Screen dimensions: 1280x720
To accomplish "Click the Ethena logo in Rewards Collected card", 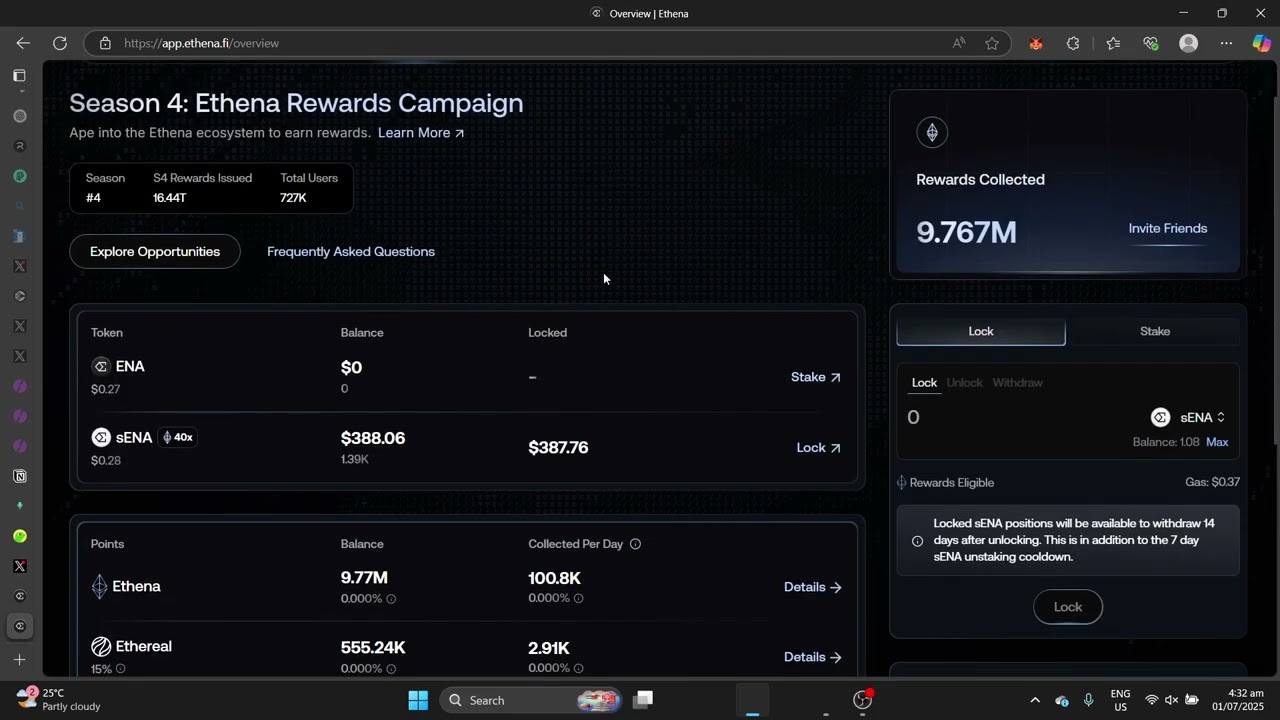I will click(x=932, y=132).
